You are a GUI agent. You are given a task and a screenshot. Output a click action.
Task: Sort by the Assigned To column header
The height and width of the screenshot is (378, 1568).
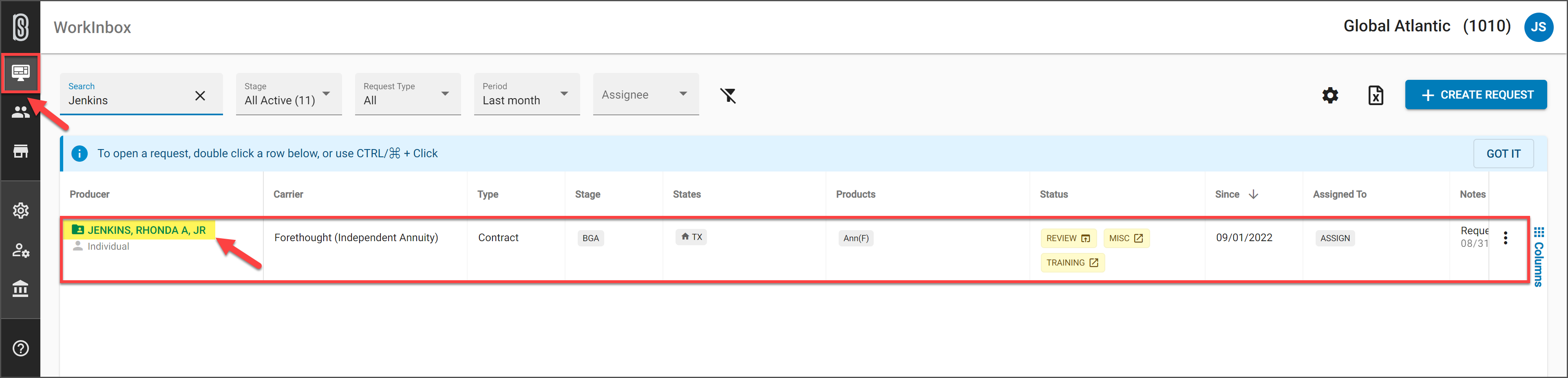(1339, 194)
